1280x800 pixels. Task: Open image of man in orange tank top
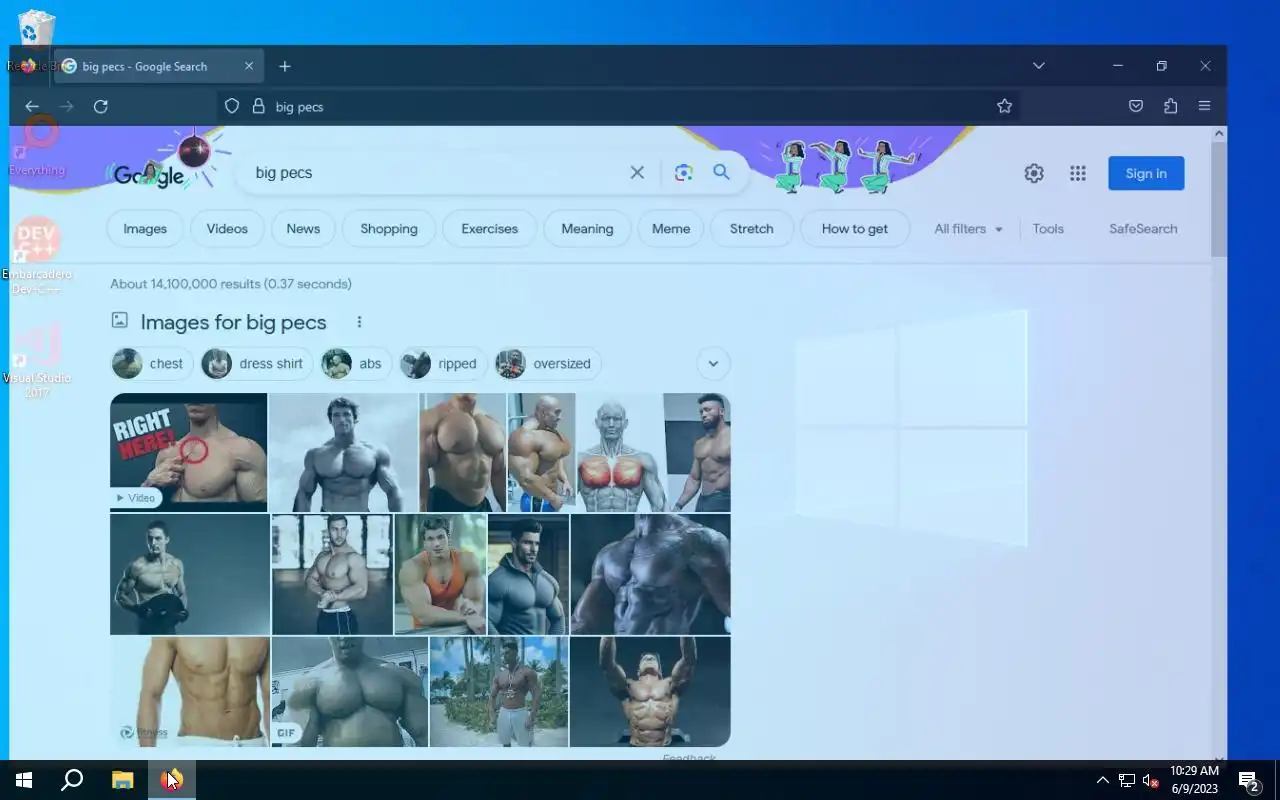440,574
